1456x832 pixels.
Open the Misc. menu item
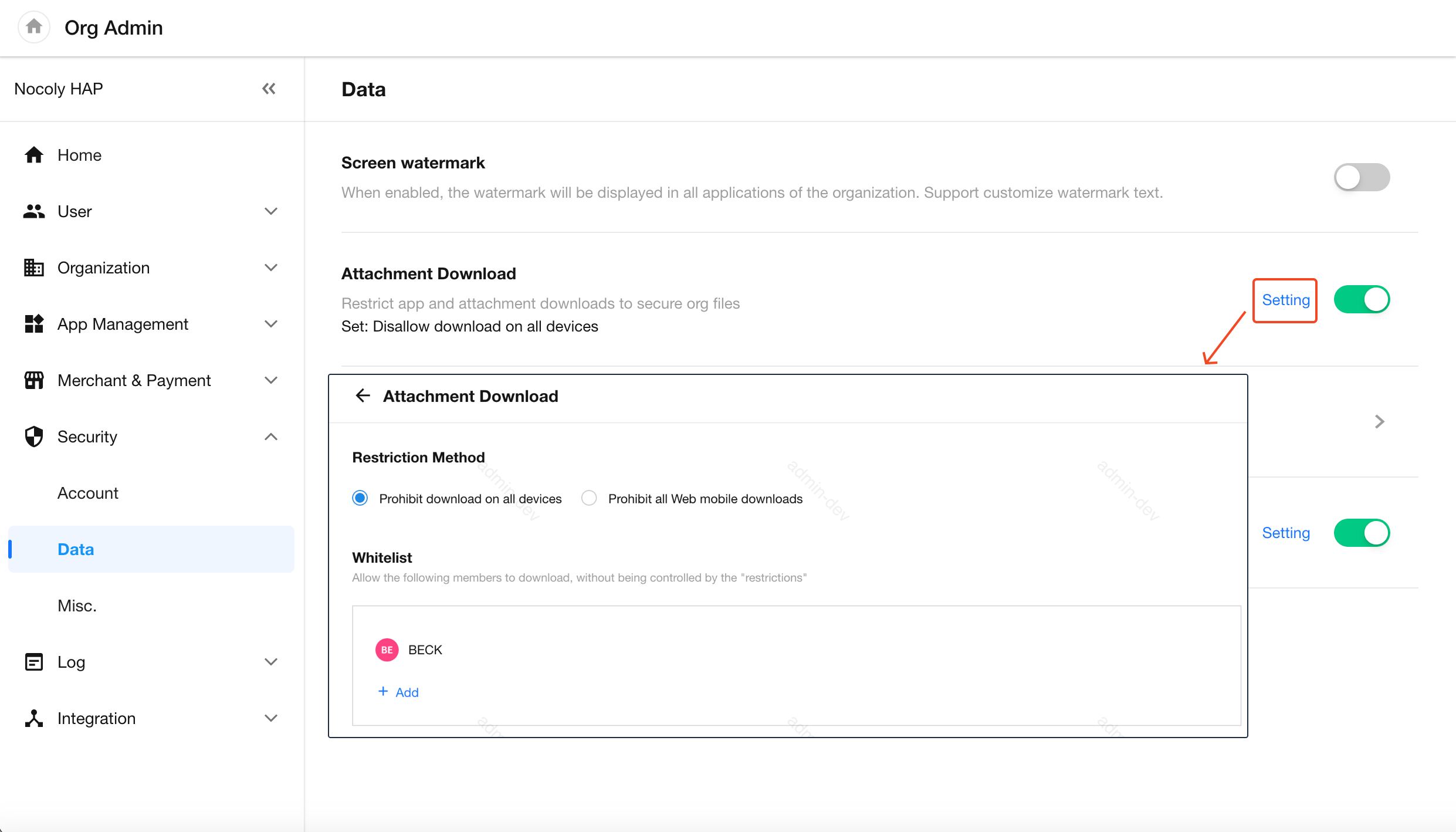click(77, 606)
